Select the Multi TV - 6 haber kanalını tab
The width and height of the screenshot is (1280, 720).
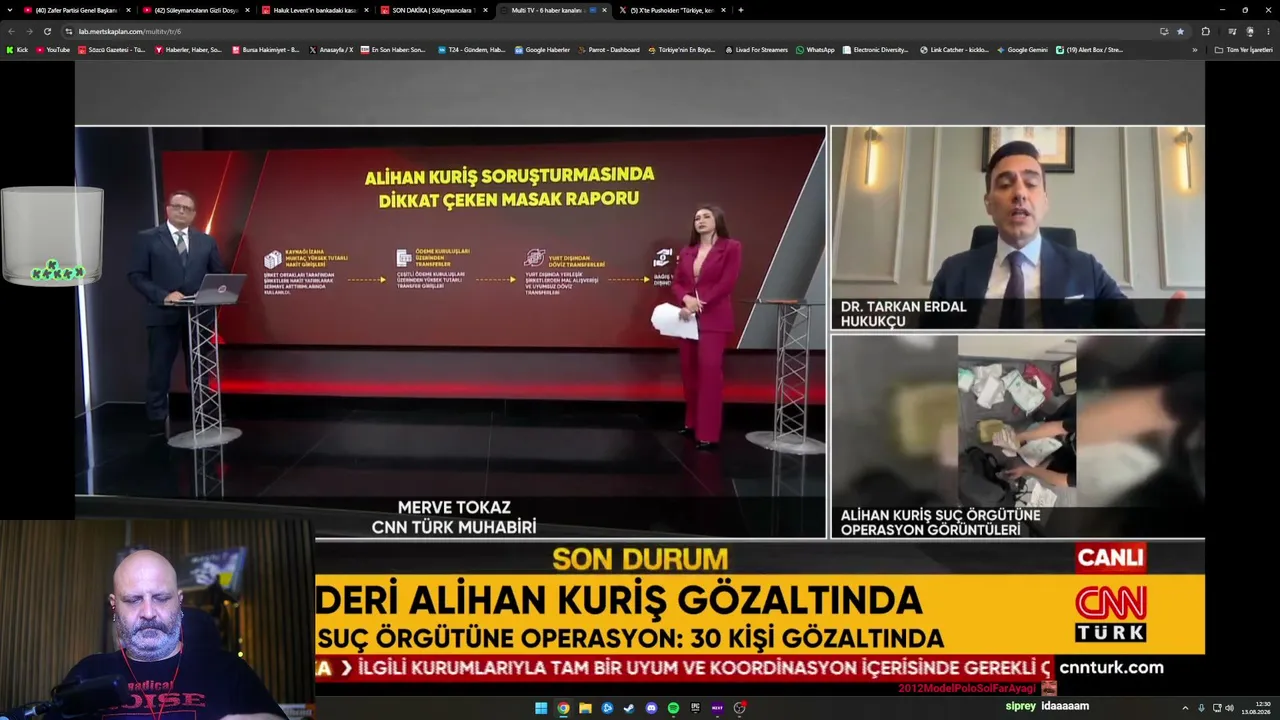point(552,10)
